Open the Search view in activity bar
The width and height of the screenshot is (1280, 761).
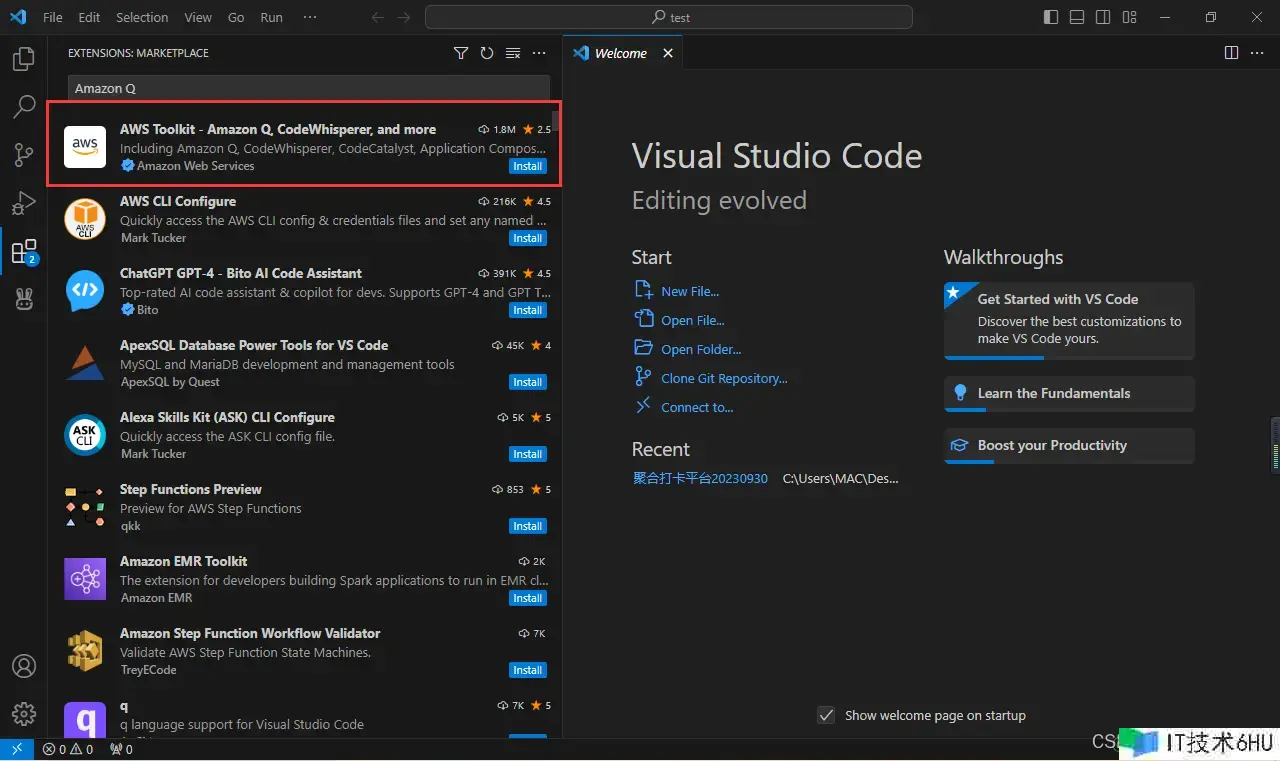(23, 107)
